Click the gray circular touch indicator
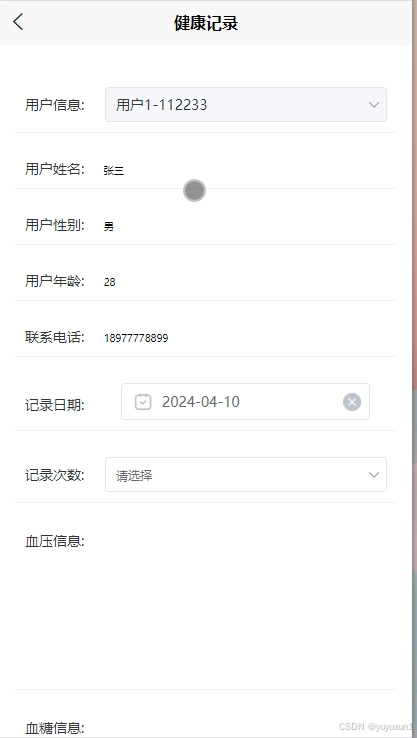This screenshot has height=738, width=417. [x=194, y=191]
